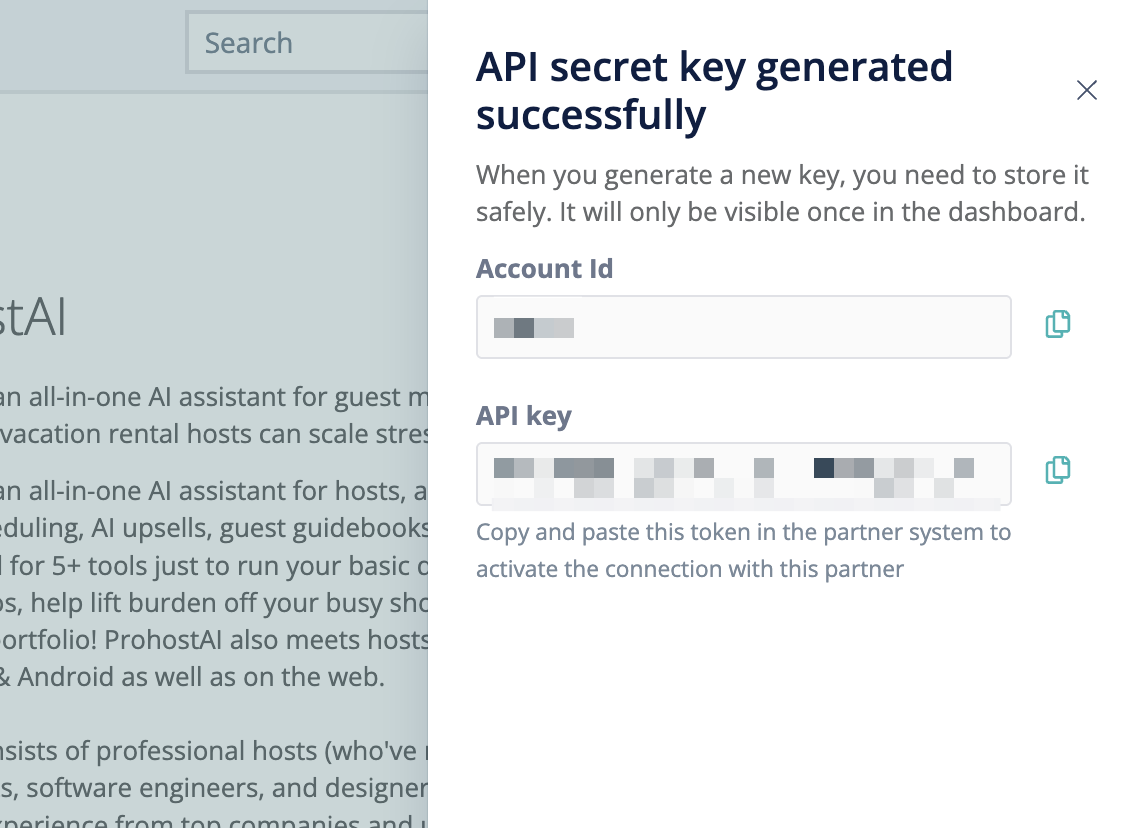
Task: Click the 'When you generate a new key' description
Action: [781, 194]
